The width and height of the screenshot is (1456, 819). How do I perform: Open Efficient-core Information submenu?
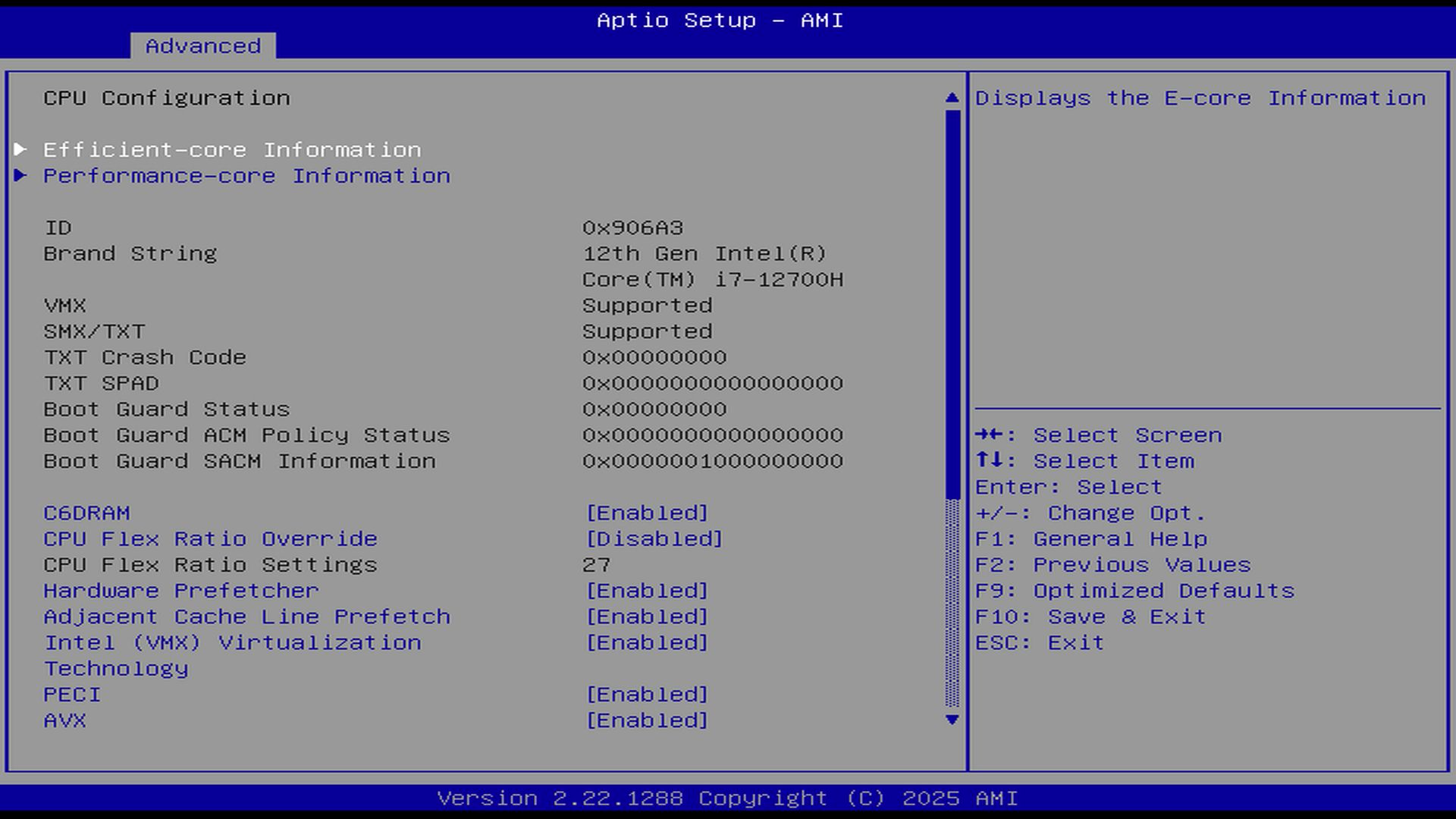[x=232, y=149]
